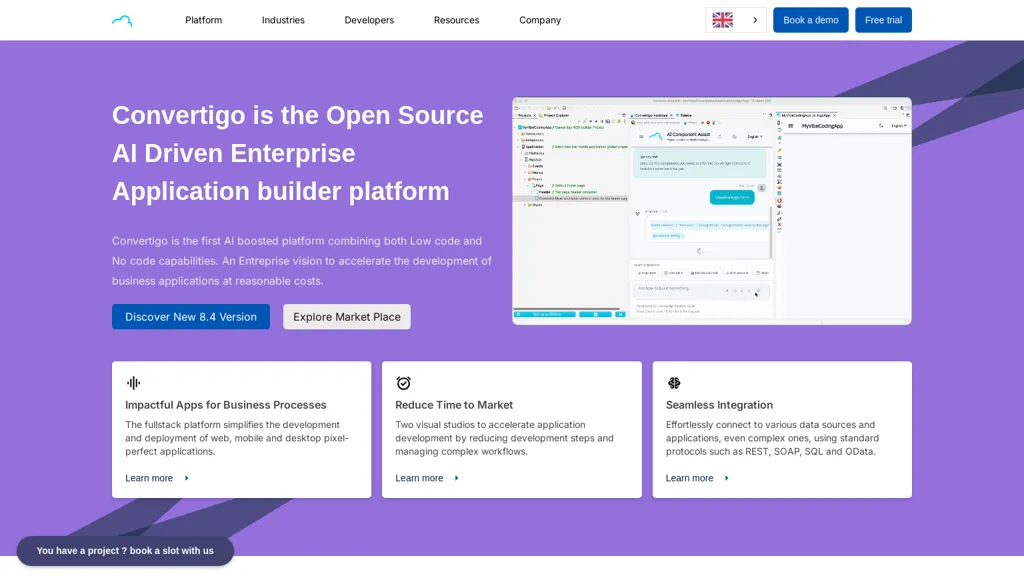Viewport: 1024px width, 576px height.
Task: Click Learn more under Reduce Time to Market
Action: tap(419, 478)
